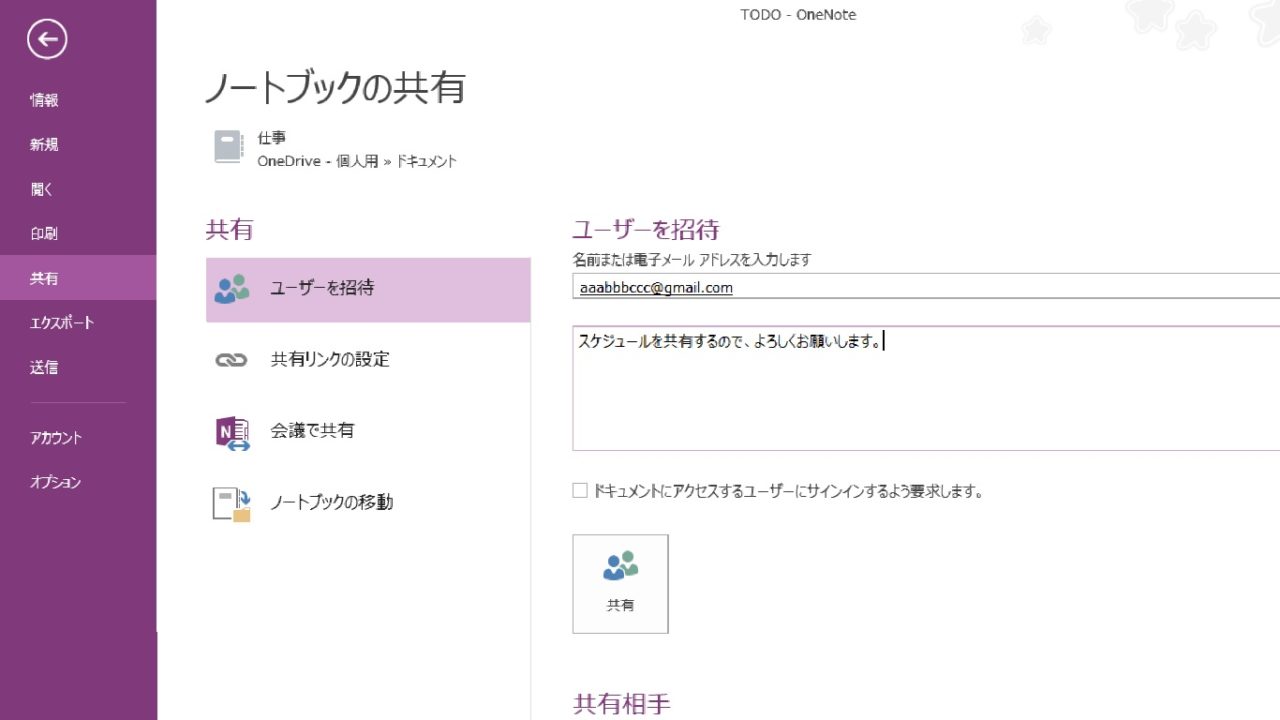
Task: Click the ユーザーを招待 section heading on right
Action: [646, 230]
